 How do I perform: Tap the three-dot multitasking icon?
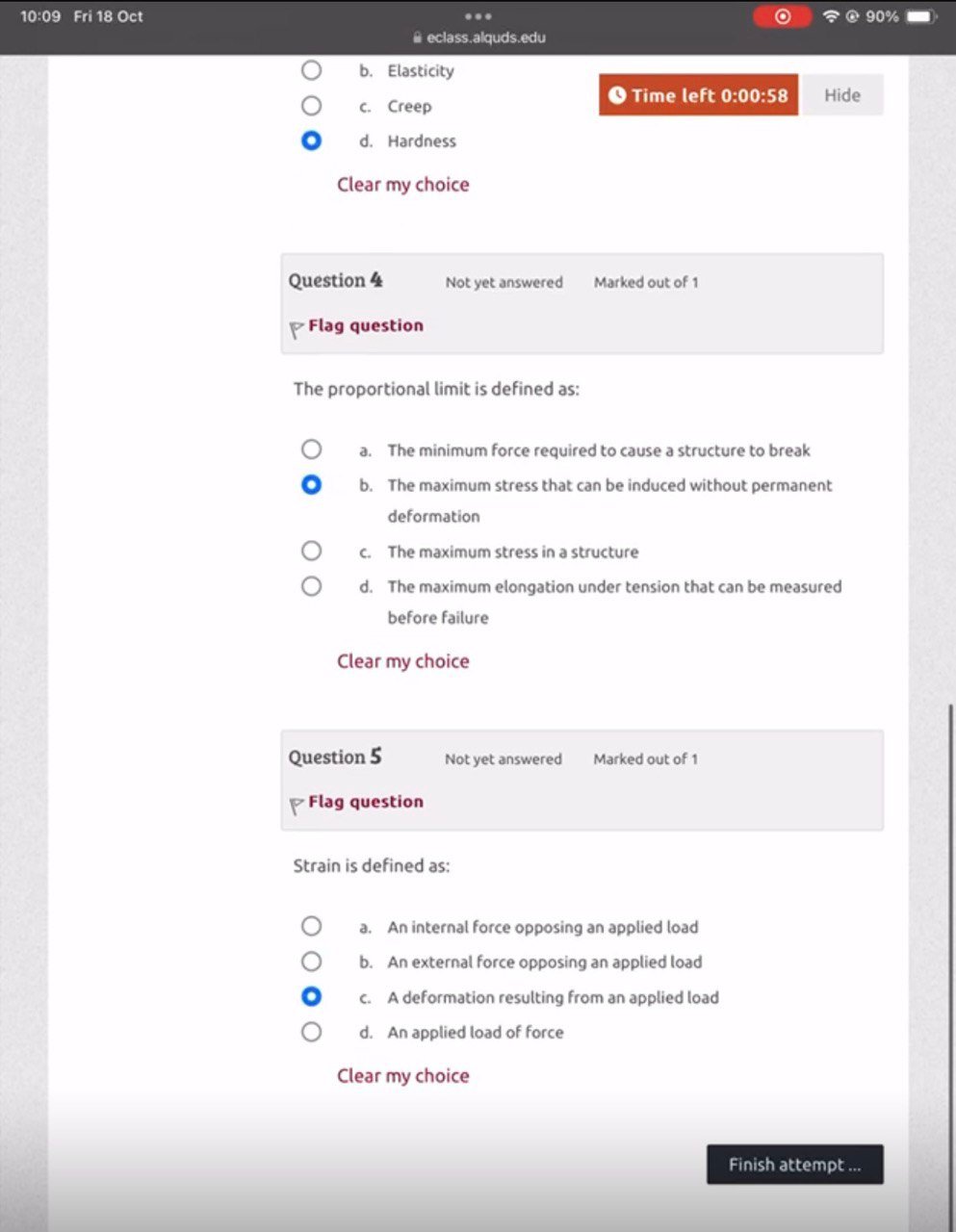pyautogui.click(x=478, y=16)
